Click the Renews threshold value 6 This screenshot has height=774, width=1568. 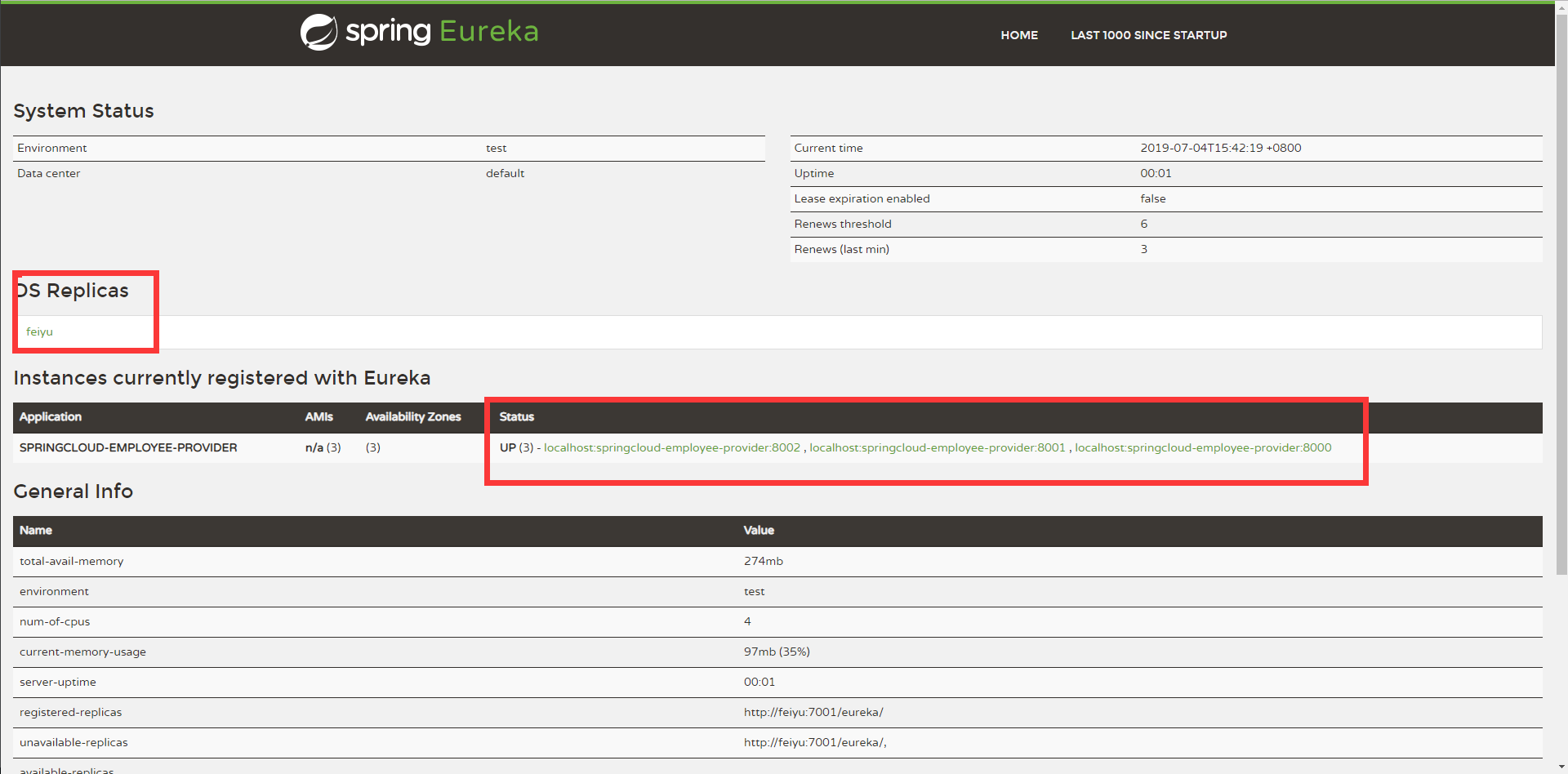[1144, 224]
